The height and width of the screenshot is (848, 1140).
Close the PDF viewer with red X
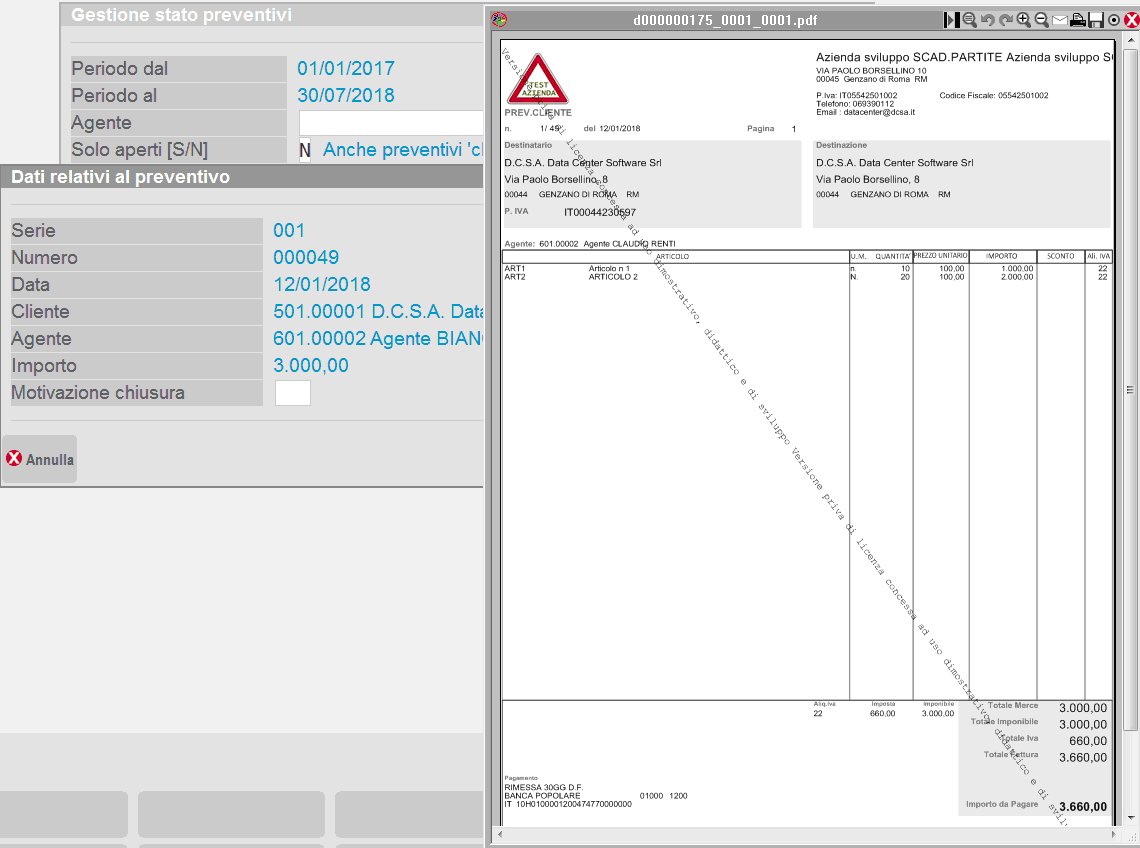pyautogui.click(x=1131, y=20)
